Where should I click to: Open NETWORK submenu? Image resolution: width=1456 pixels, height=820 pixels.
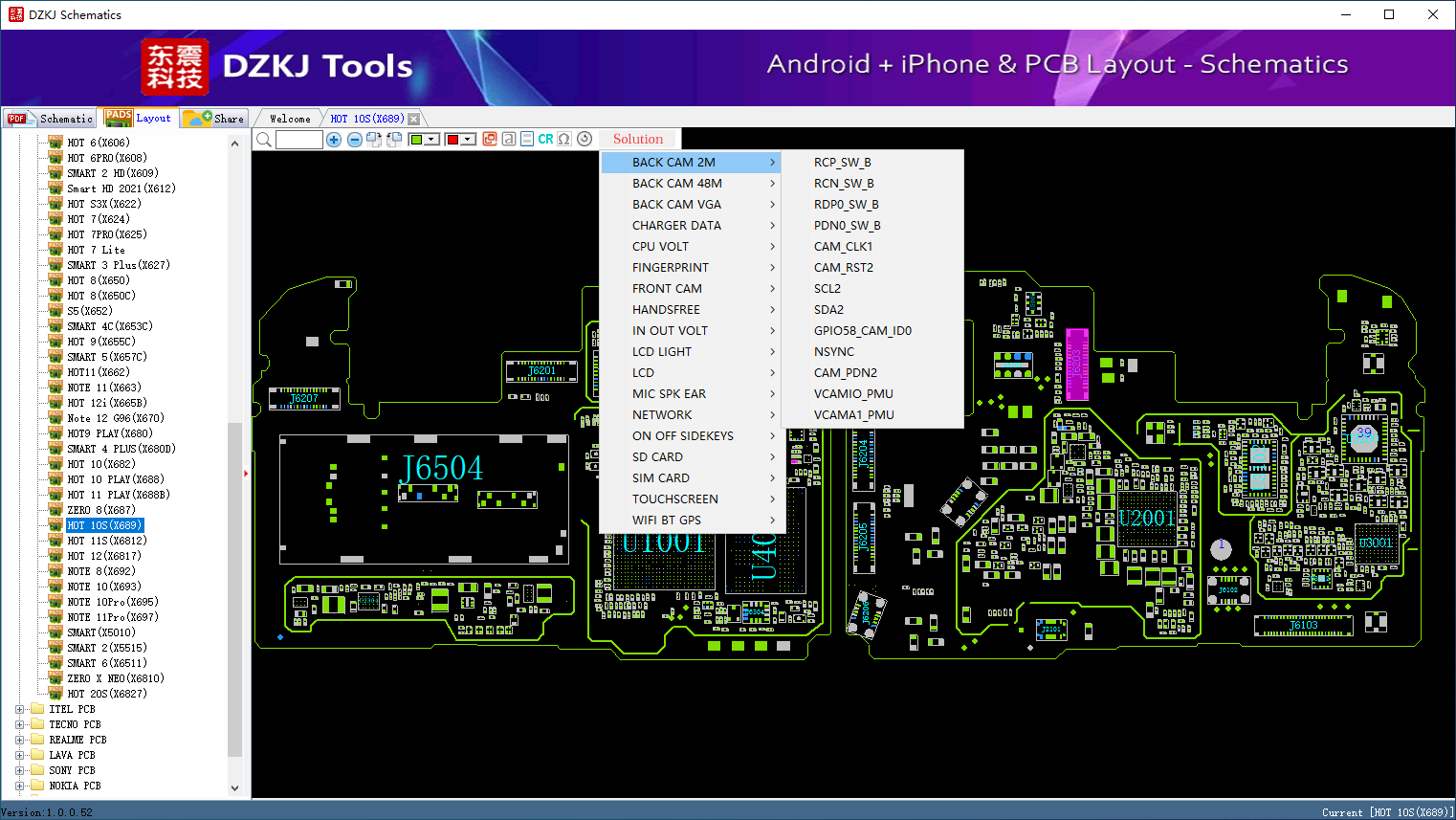(x=692, y=415)
